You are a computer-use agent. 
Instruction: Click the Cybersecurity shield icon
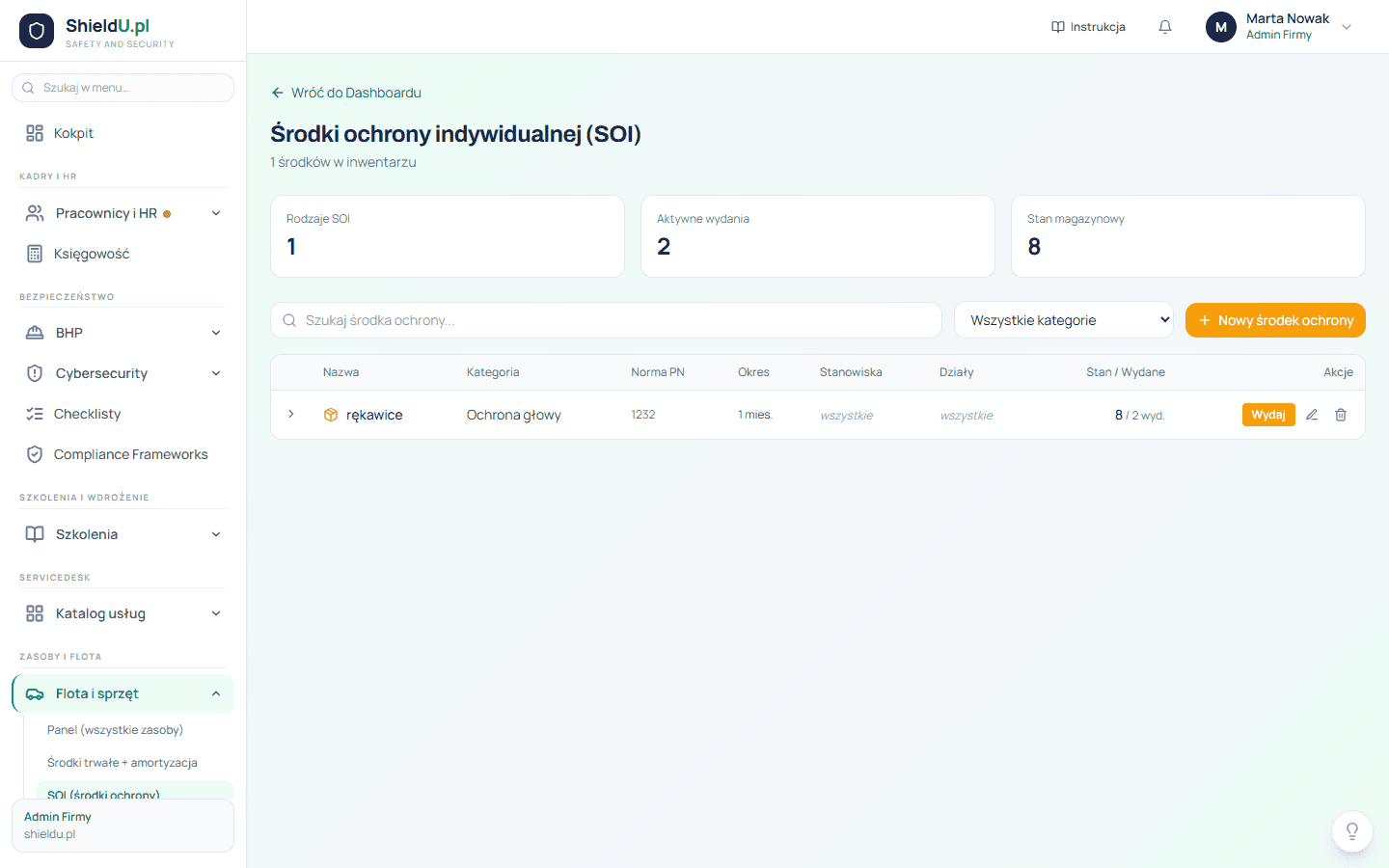tap(35, 373)
